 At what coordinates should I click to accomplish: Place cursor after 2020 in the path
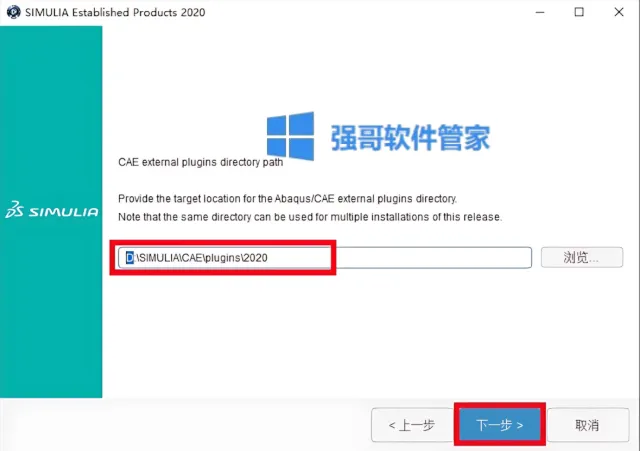point(268,258)
